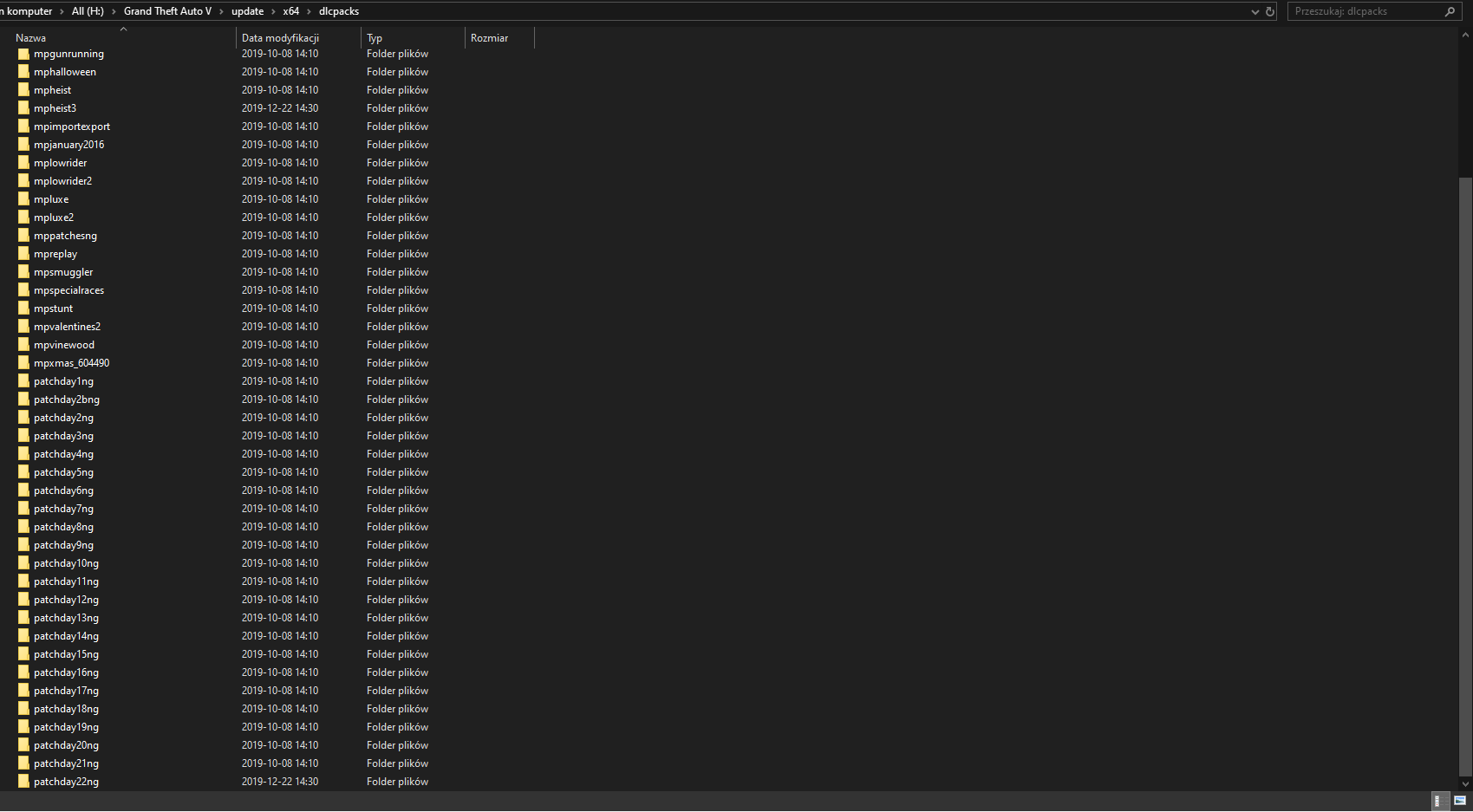Select patchday3ng folder name
This screenshot has width=1473, height=812.
pyautogui.click(x=63, y=436)
